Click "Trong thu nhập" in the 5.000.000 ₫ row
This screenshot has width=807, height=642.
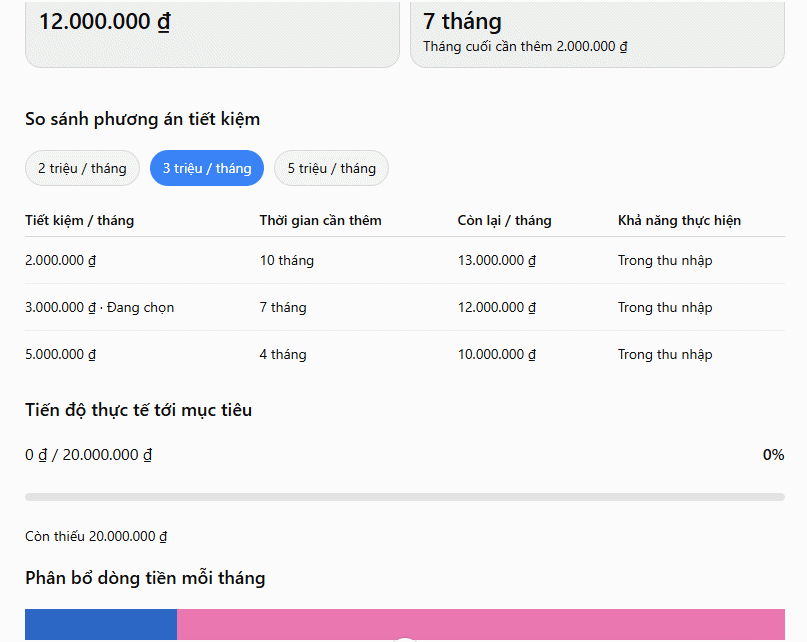665,354
